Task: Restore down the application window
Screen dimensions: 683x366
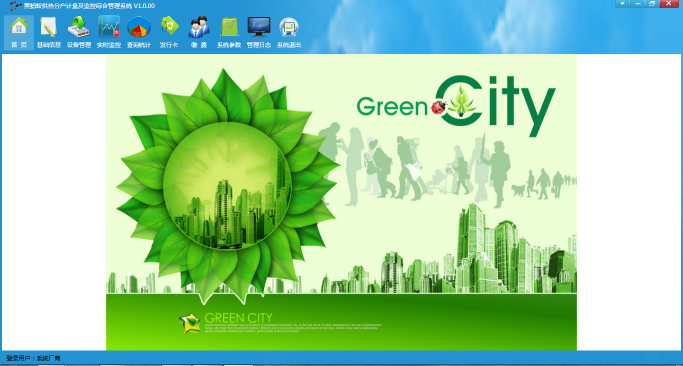Action: click(x=652, y=3)
